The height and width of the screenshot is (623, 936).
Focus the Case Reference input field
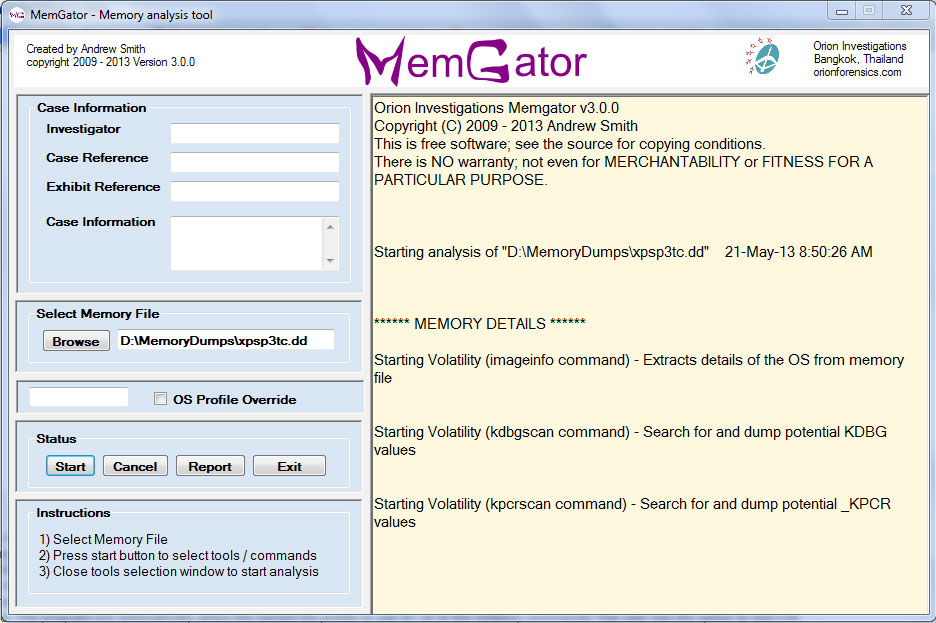pos(255,162)
